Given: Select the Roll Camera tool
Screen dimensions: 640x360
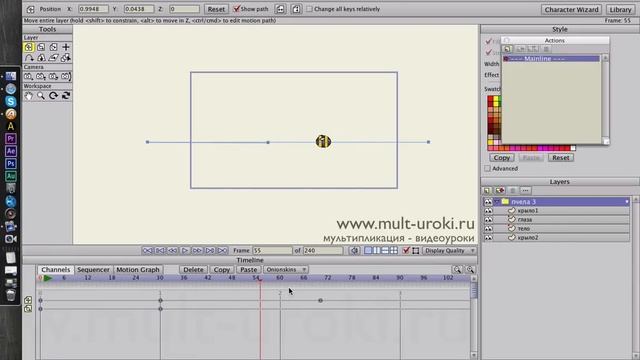Looking at the screenshot, I should pos(53,76).
